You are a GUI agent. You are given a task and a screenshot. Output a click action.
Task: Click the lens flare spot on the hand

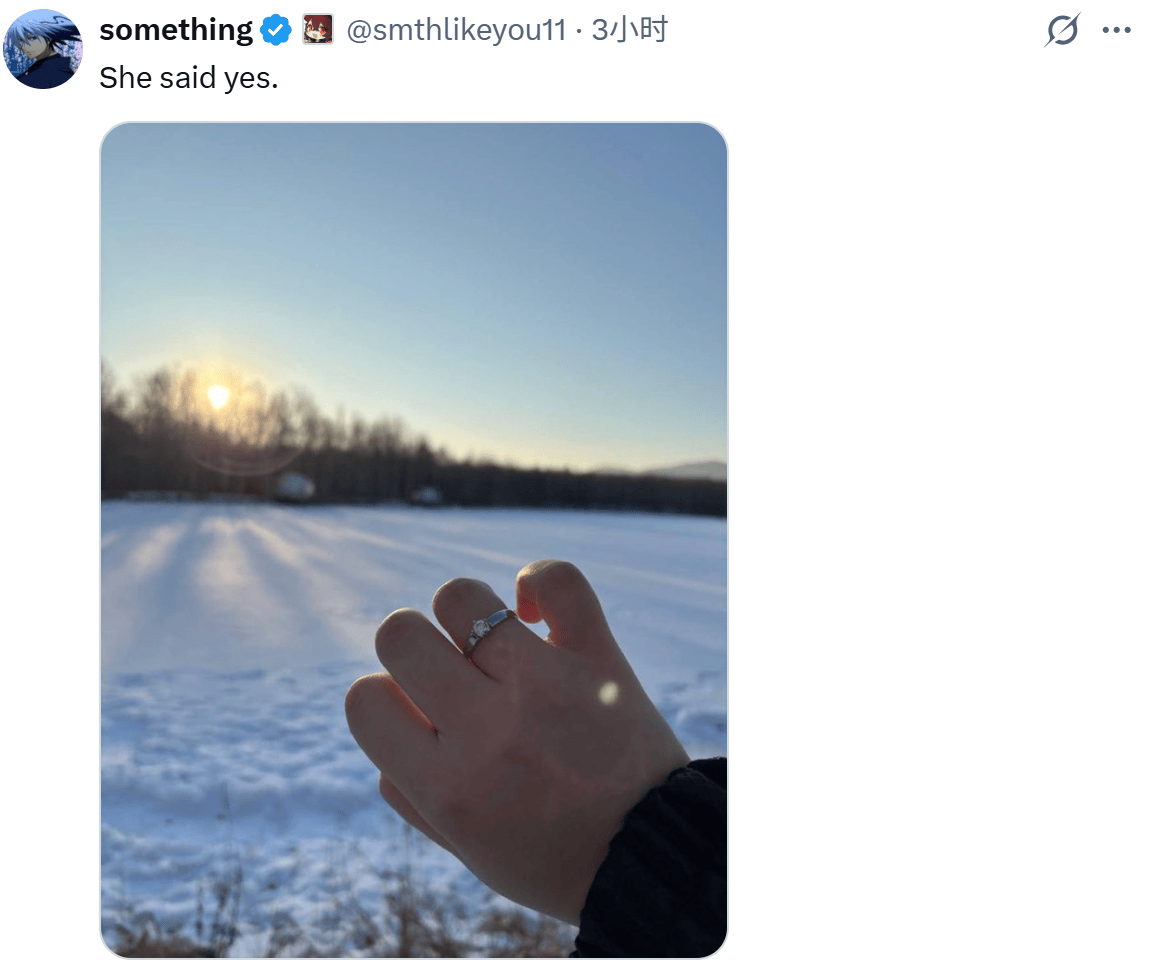608,692
